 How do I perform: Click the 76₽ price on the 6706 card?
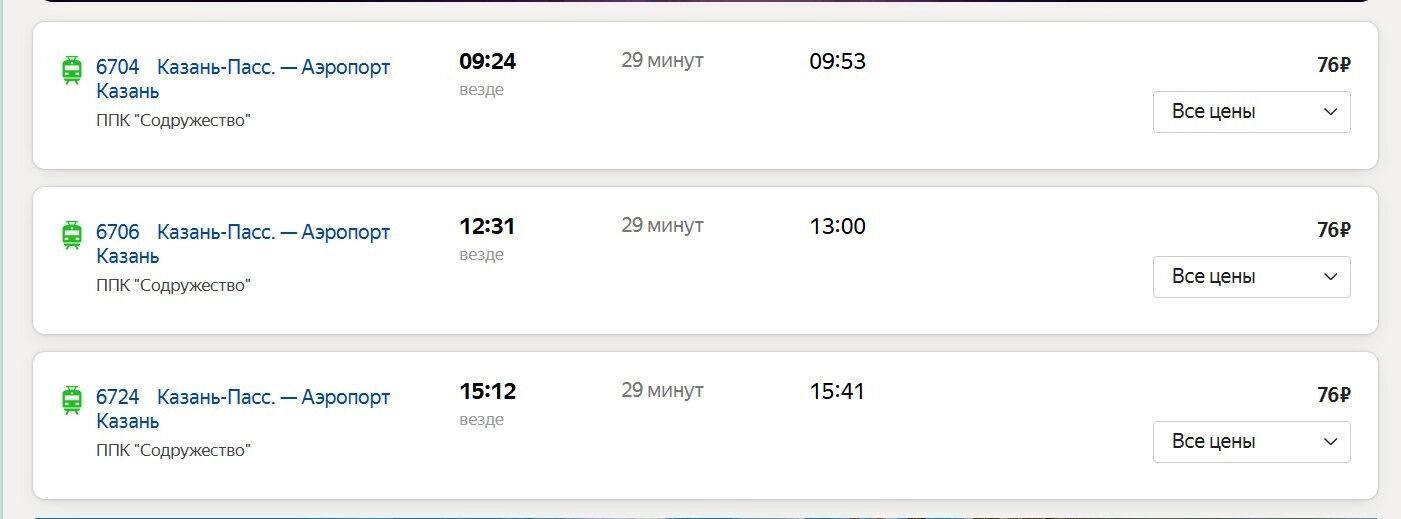tap(1333, 231)
